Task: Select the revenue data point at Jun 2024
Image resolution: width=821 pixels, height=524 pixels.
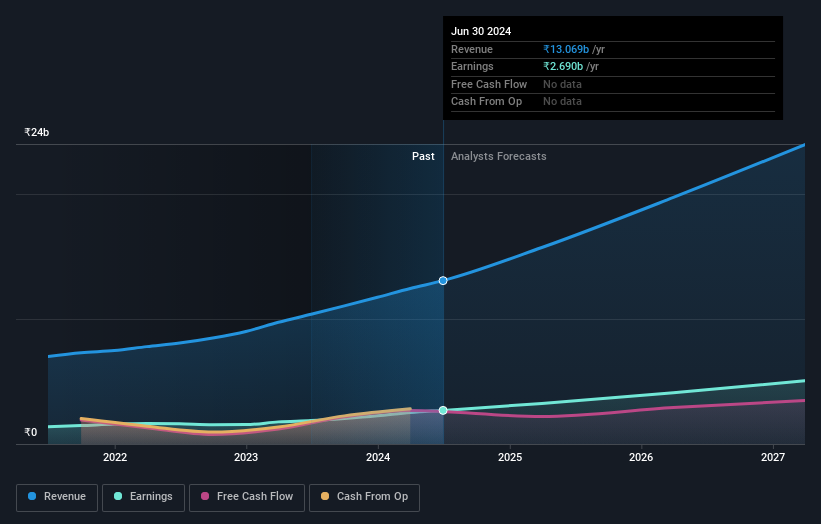Action: point(443,281)
